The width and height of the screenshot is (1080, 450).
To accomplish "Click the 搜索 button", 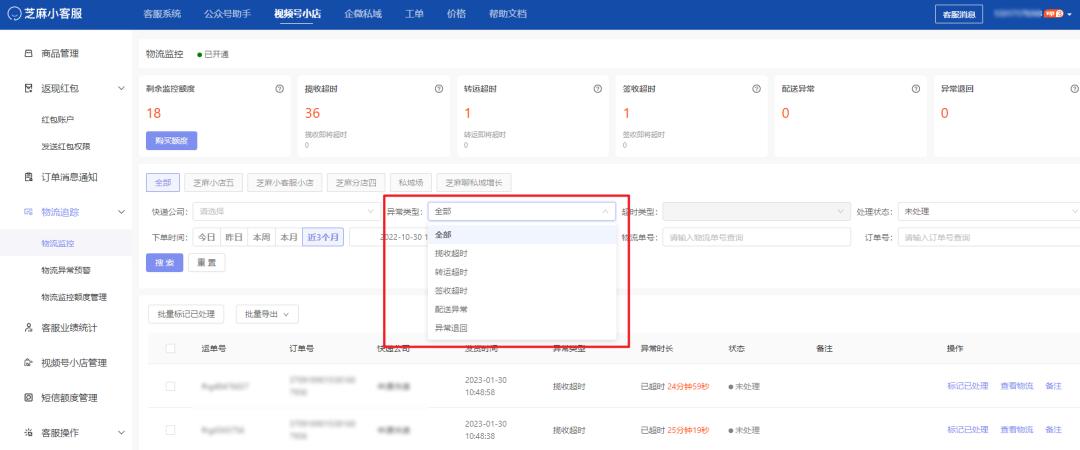I will (165, 263).
